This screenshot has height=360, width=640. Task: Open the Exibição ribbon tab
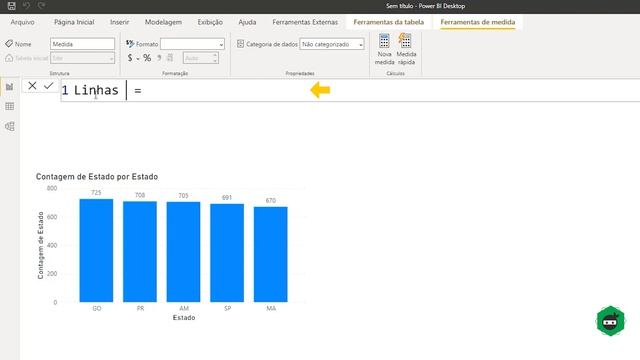click(x=210, y=22)
